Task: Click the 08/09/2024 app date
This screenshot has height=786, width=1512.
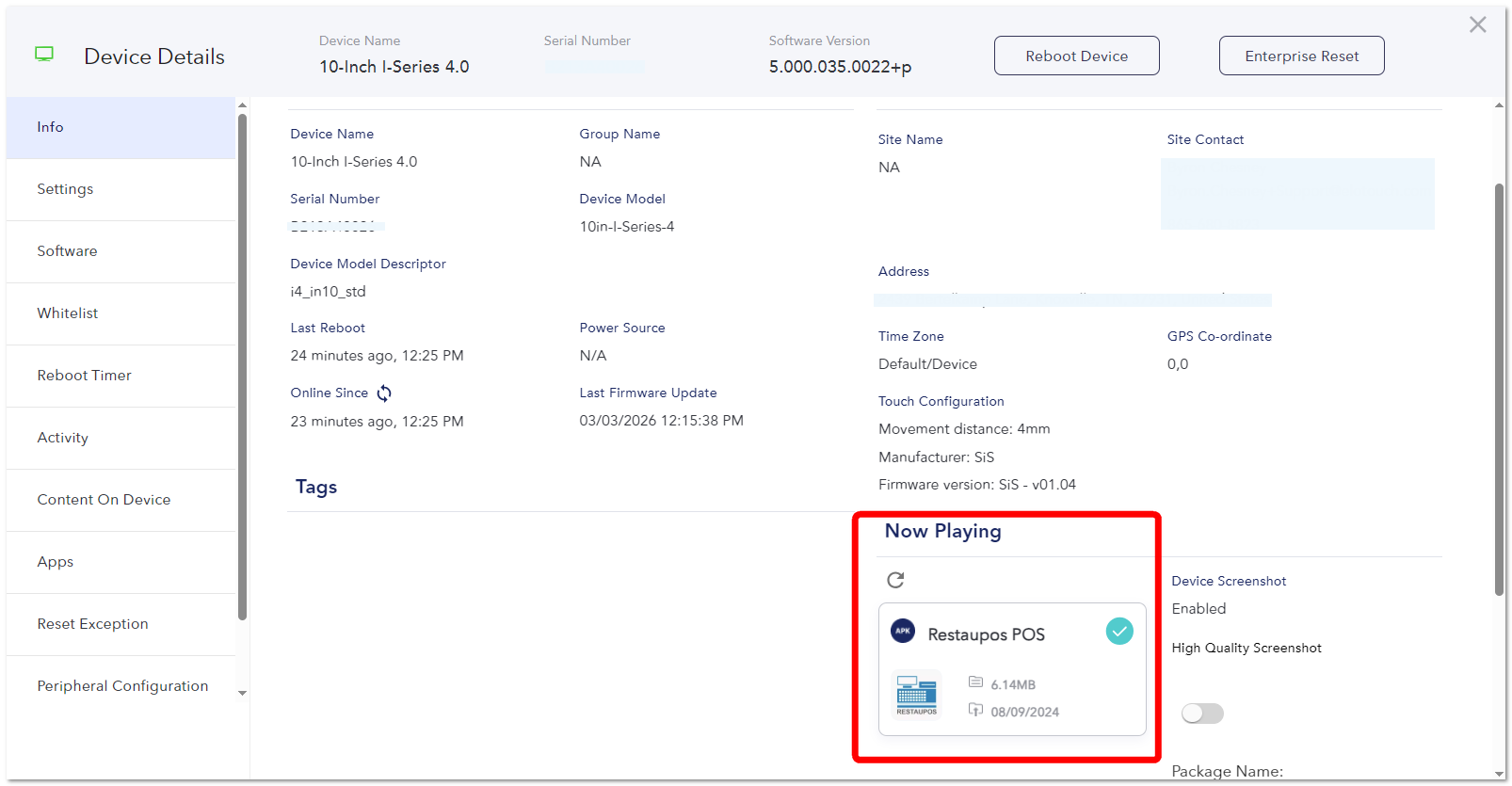Action: coord(1024,712)
